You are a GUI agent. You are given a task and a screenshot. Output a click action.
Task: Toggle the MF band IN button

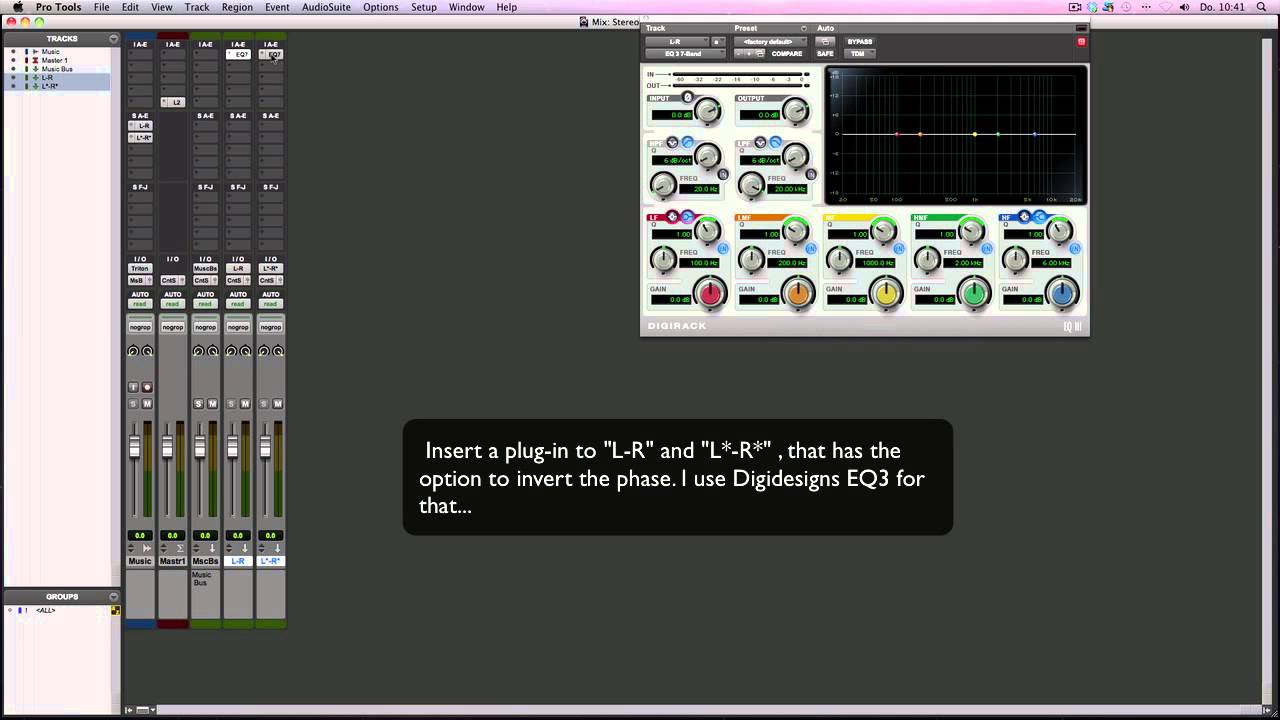pyautogui.click(x=899, y=248)
